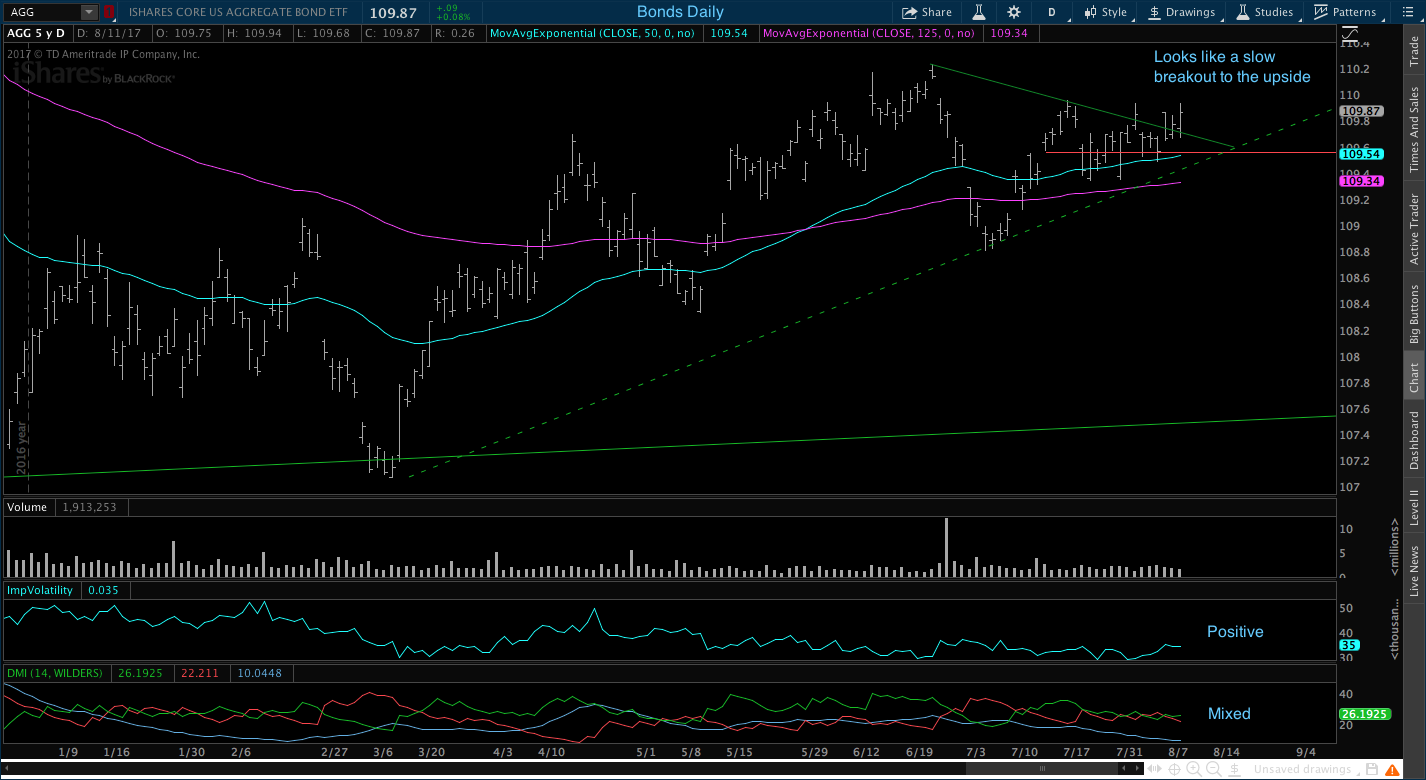Image resolution: width=1426 pixels, height=780 pixels.
Task: Click the red 22.211 DMI value
Action: [x=198, y=673]
